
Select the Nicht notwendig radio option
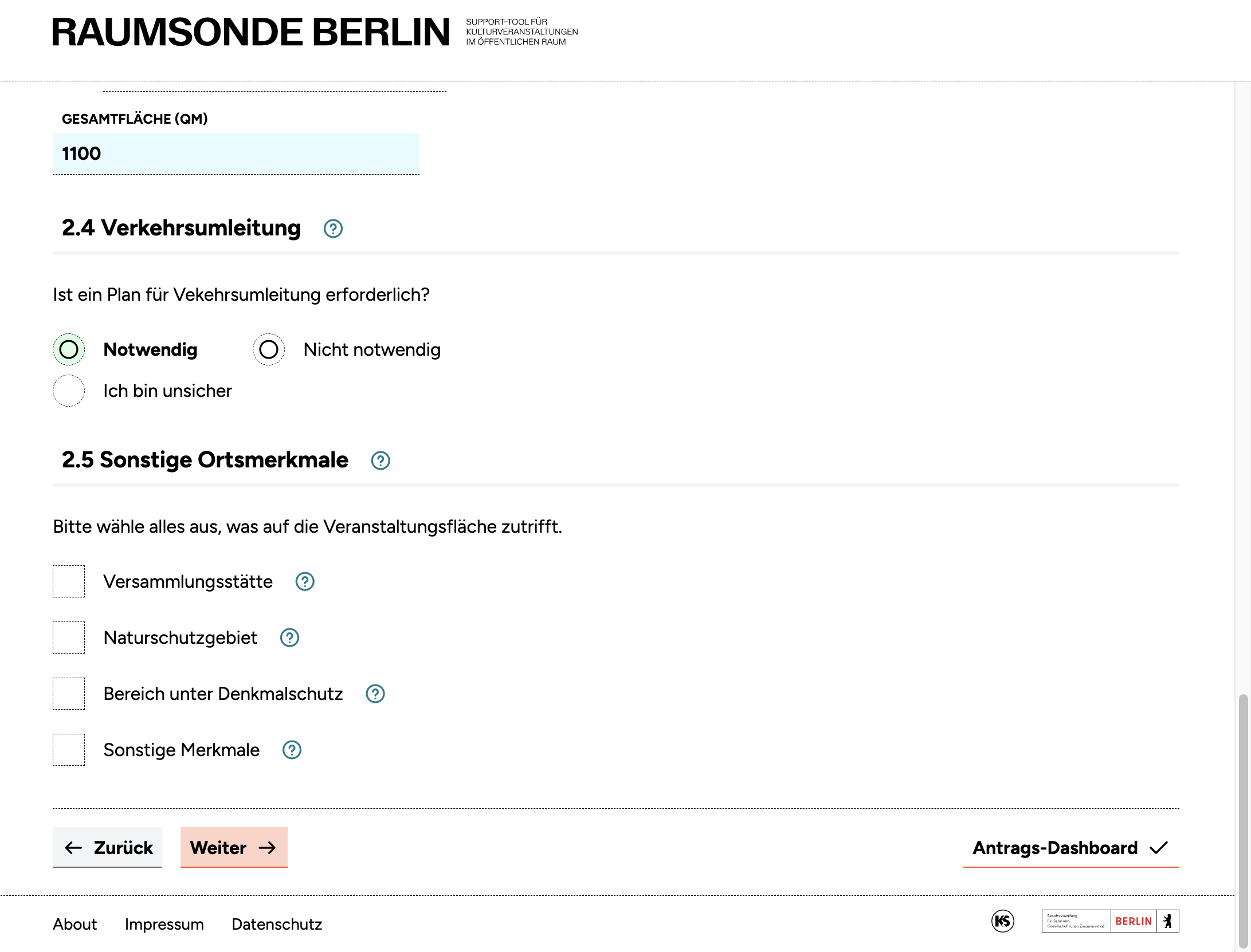269,349
